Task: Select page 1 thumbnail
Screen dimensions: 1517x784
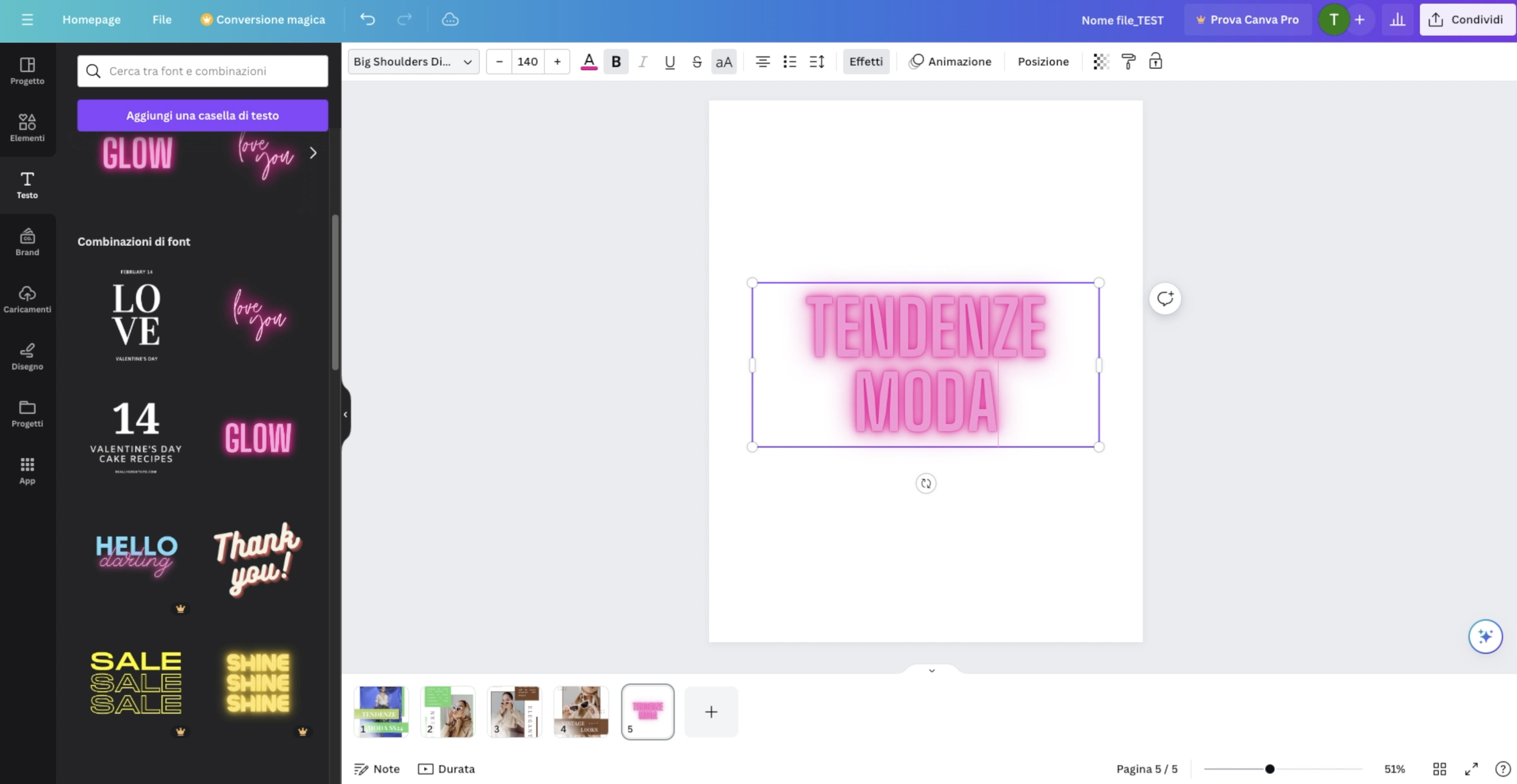Action: 381,711
